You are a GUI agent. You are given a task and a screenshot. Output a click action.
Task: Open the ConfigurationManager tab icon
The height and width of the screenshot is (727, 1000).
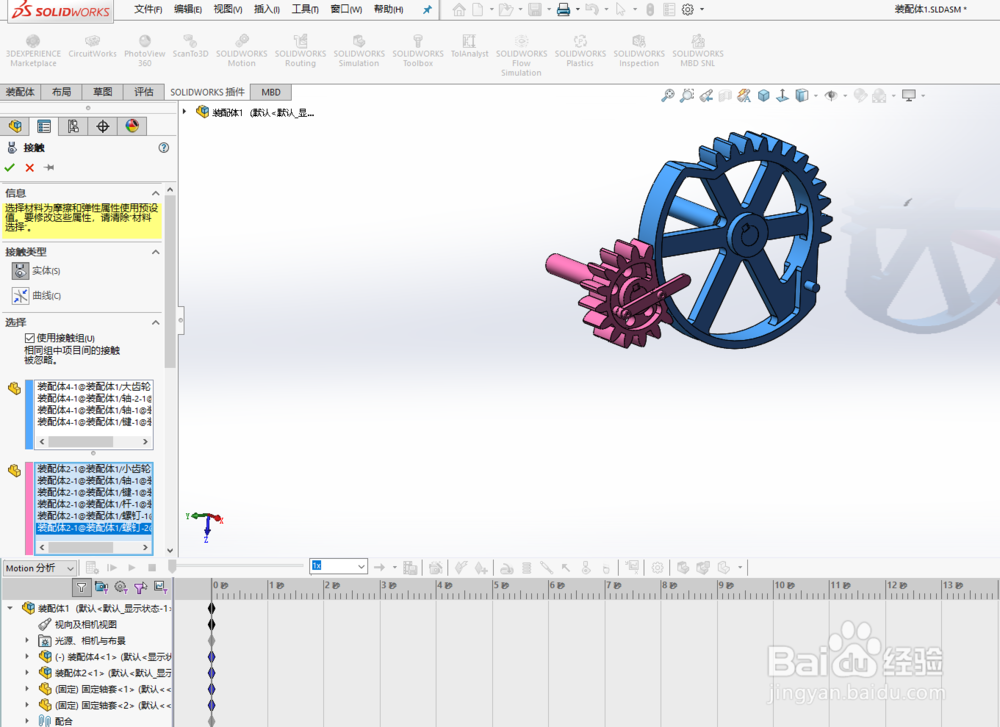click(x=73, y=126)
